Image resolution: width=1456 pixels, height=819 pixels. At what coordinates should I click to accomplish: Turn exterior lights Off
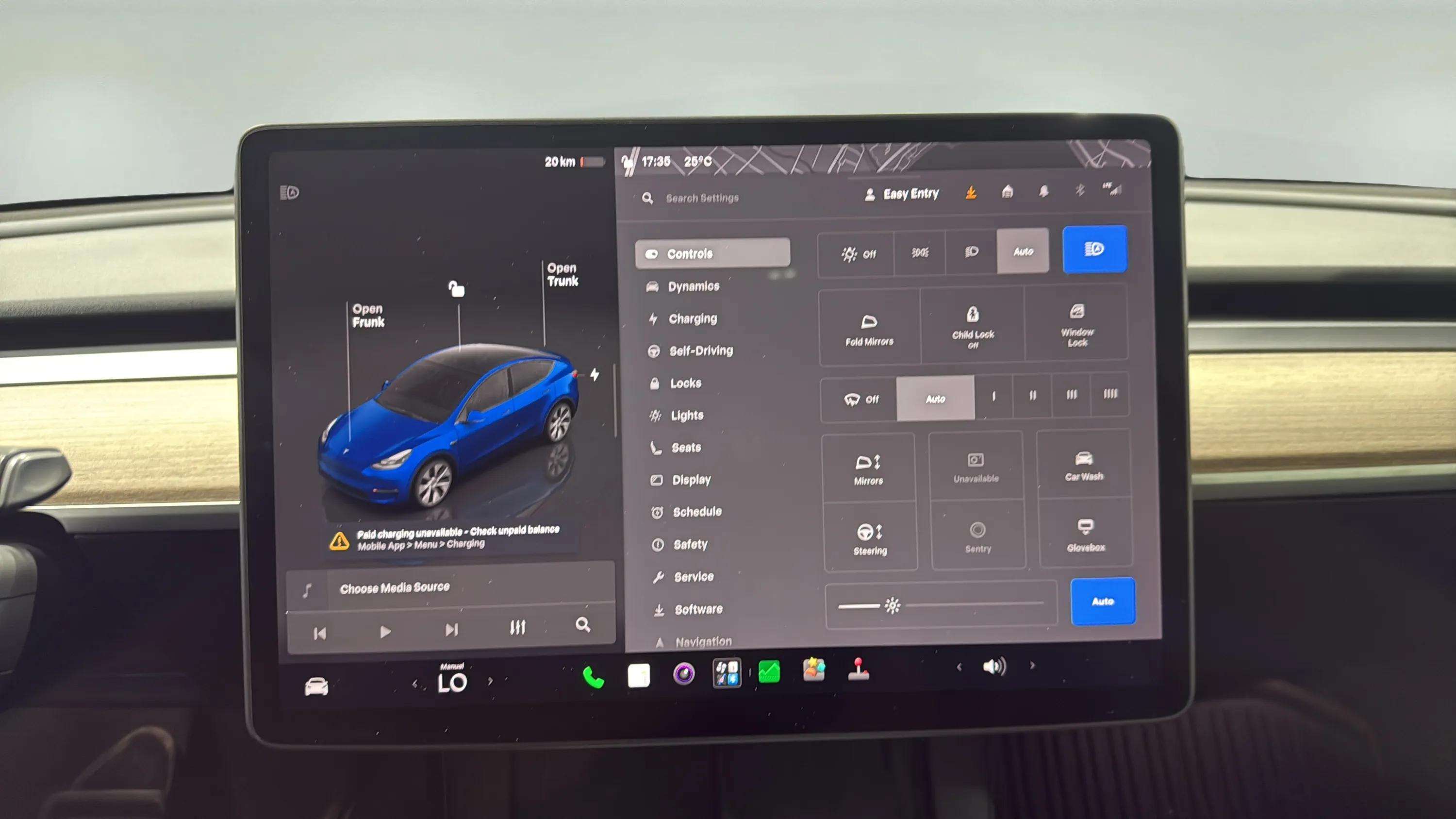[857, 254]
